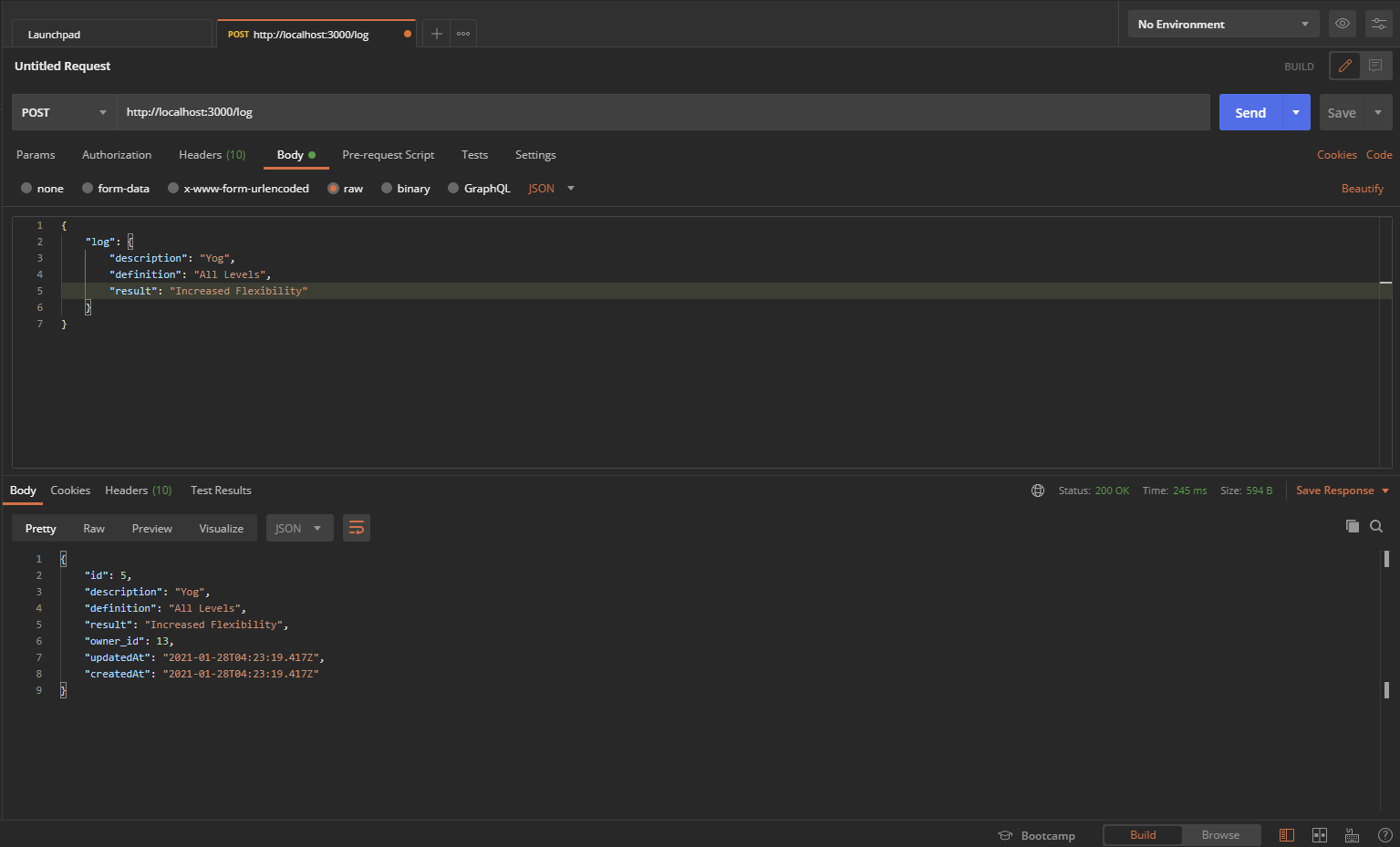
Task: Open the layout grid icon in status bar
Action: click(1320, 835)
